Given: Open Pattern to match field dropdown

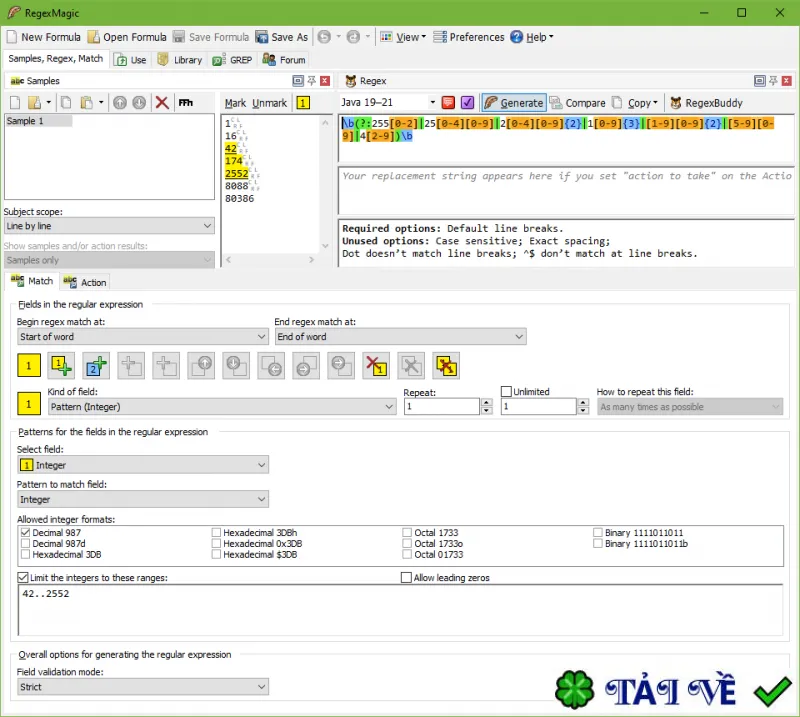Looking at the screenshot, I should (x=143, y=499).
